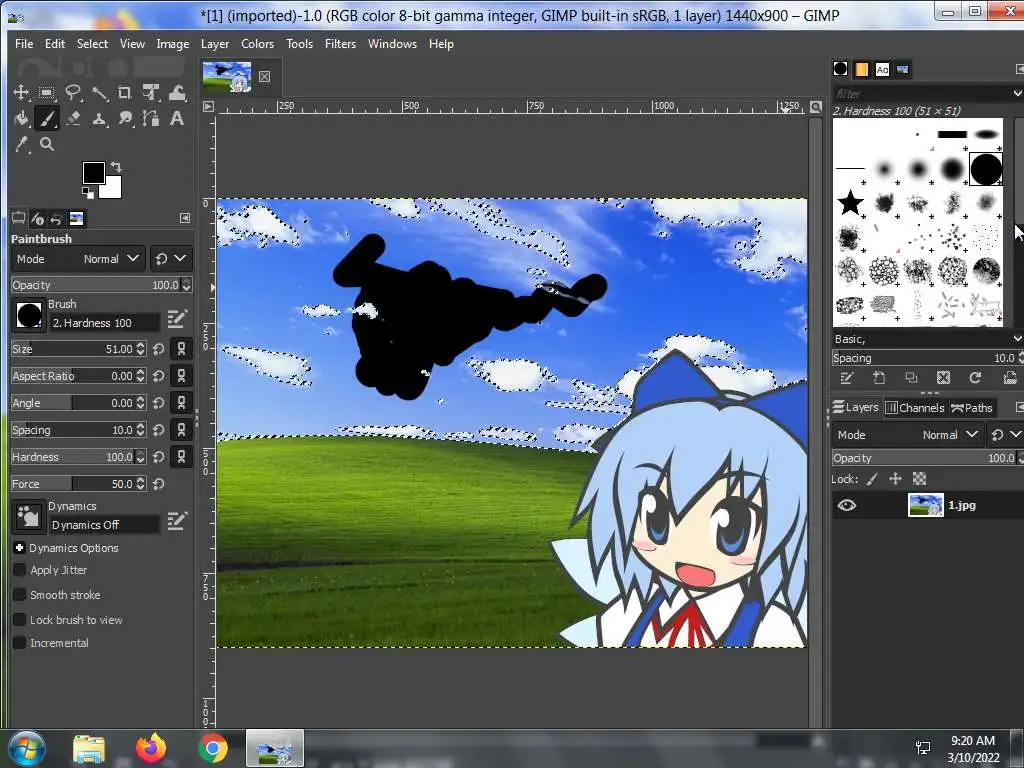1024x768 pixels.
Task: Reset brush Angle to default
Action: 159,403
